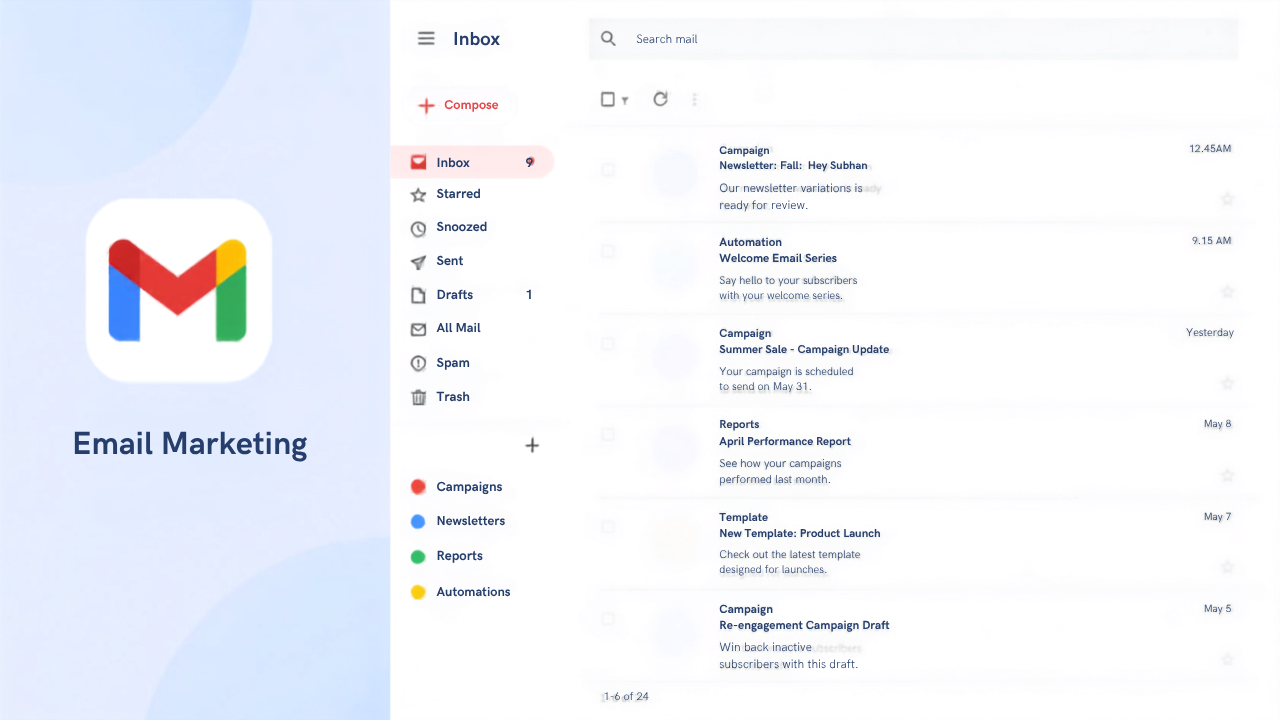Click the Spam warning icon
The image size is (1280, 720).
point(418,363)
